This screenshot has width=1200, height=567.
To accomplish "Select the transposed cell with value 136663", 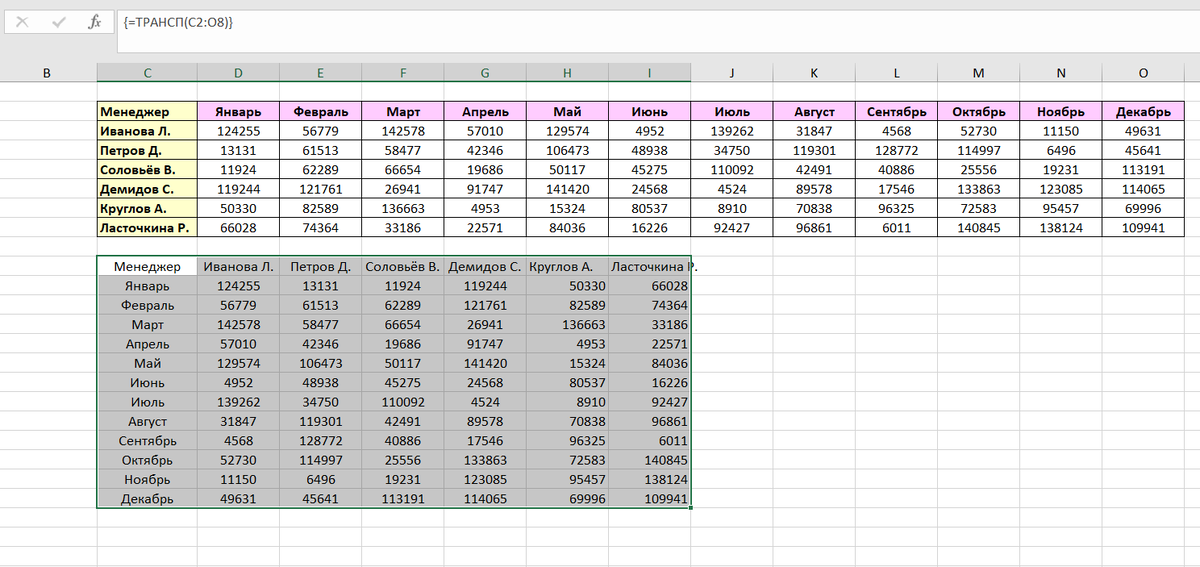I will click(x=567, y=325).
